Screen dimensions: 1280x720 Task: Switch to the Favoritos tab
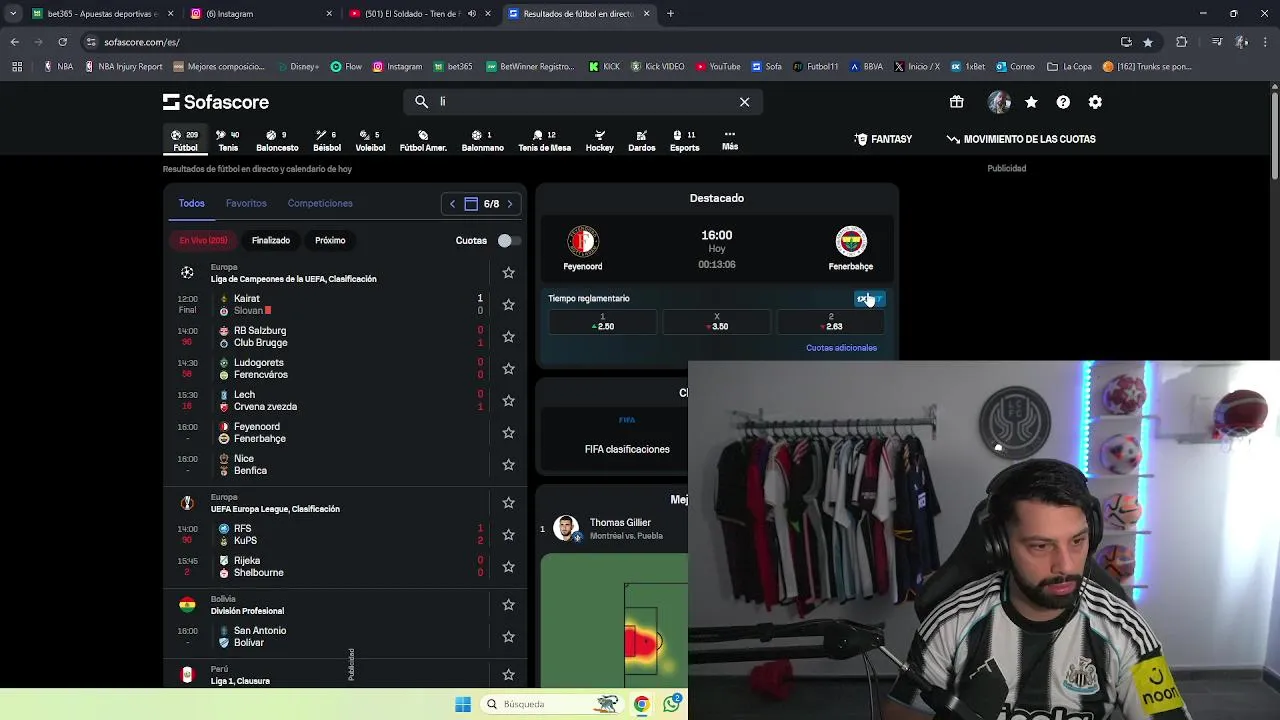246,203
